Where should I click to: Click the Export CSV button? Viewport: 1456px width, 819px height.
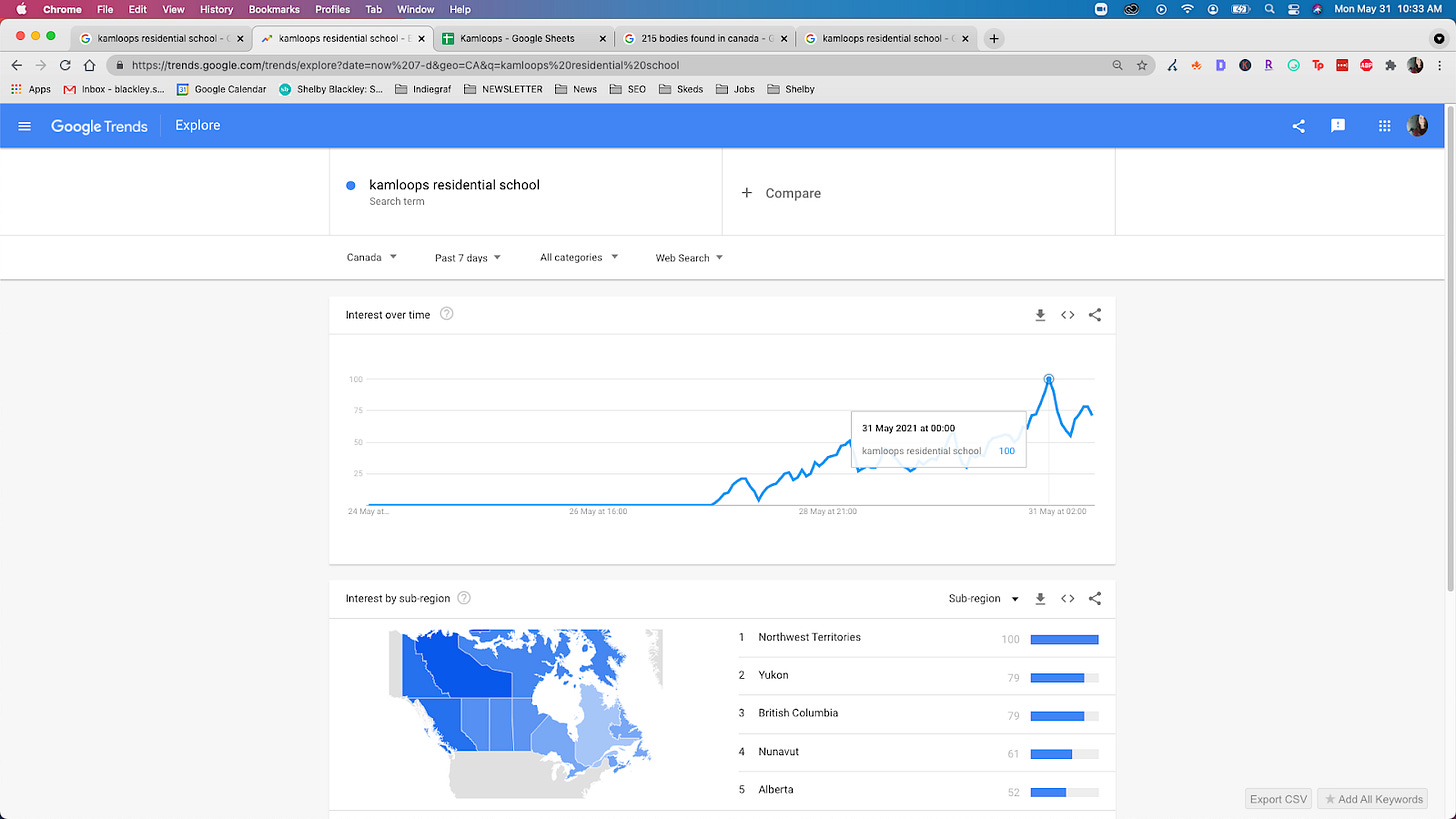(1278, 799)
